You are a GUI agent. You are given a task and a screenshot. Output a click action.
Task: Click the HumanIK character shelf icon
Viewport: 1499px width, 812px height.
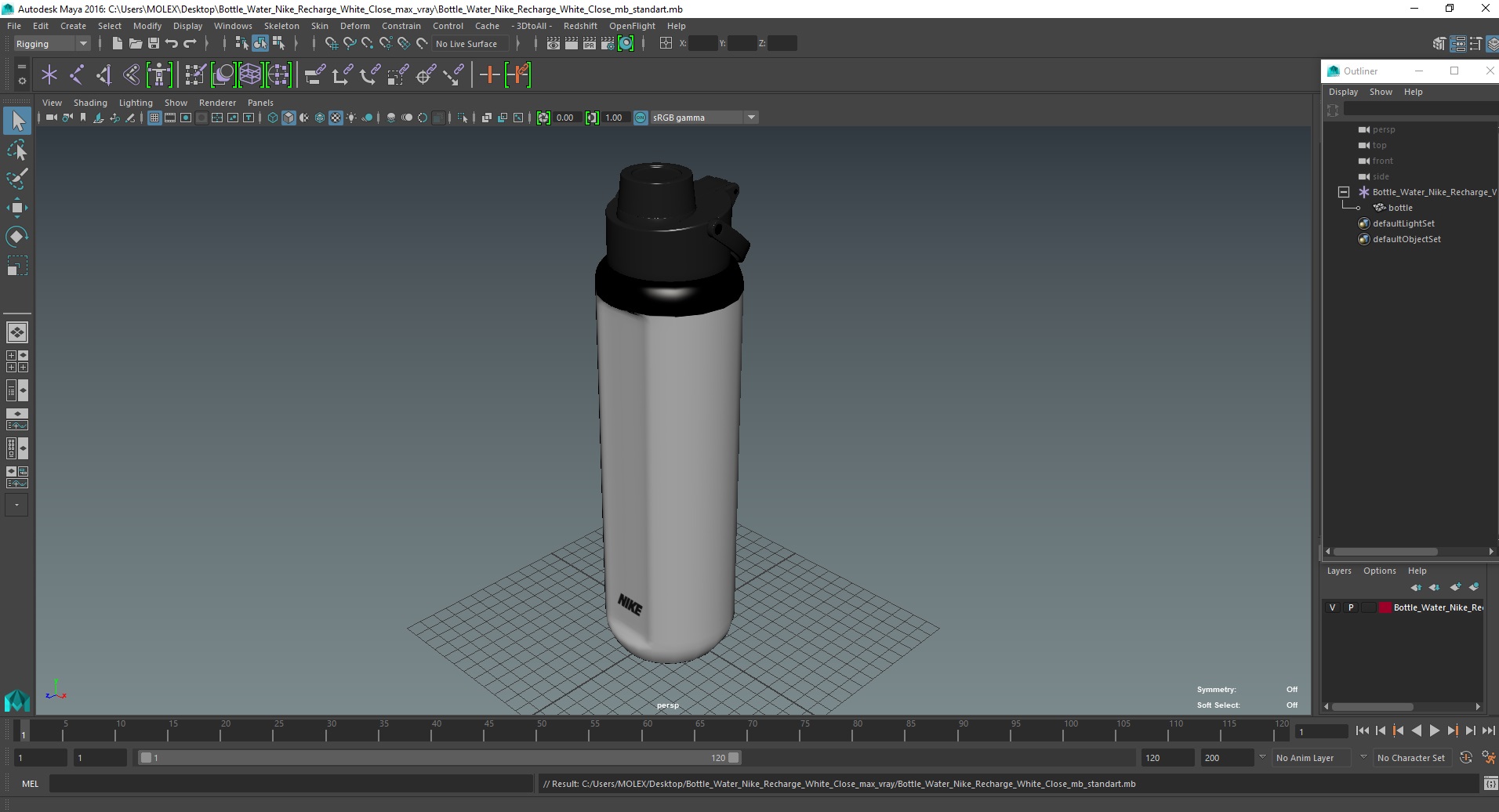pyautogui.click(x=158, y=74)
